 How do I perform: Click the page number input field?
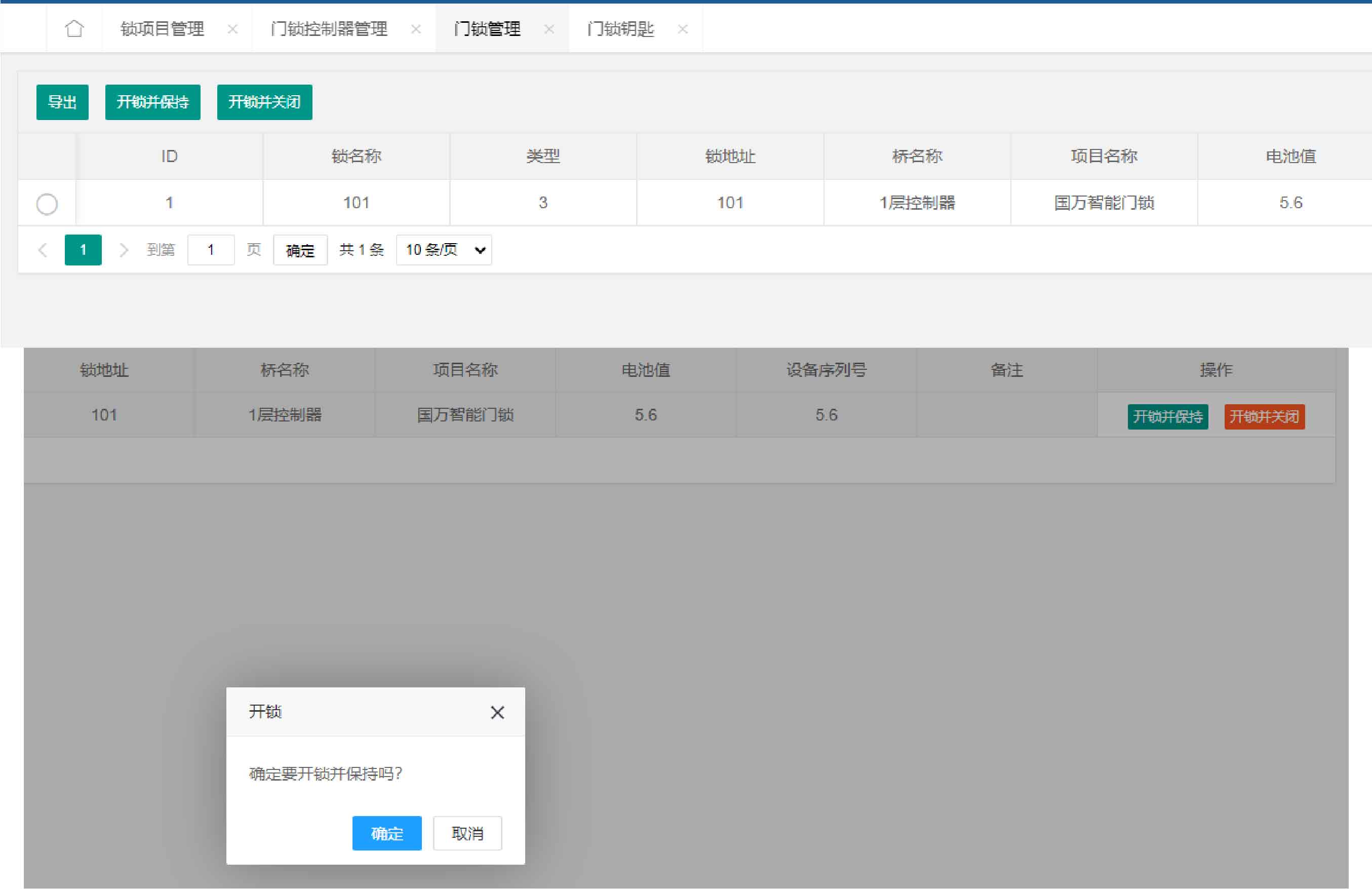(210, 250)
